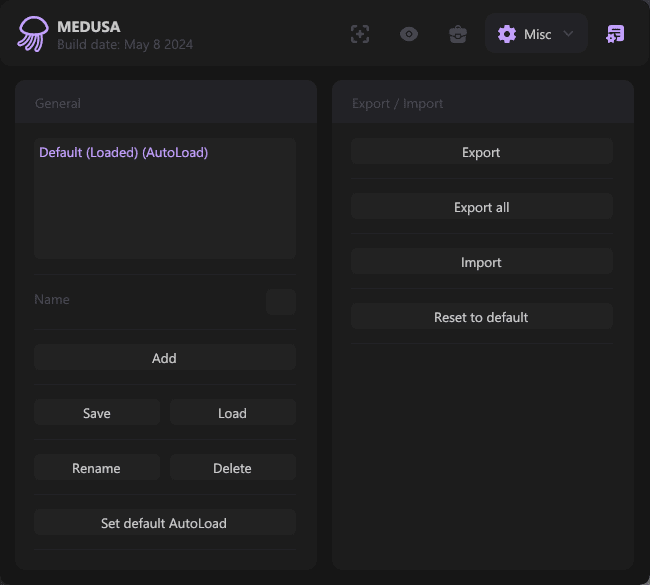The image size is (650, 585).
Task: Open the configs tab icon at far right
Action: click(x=615, y=34)
